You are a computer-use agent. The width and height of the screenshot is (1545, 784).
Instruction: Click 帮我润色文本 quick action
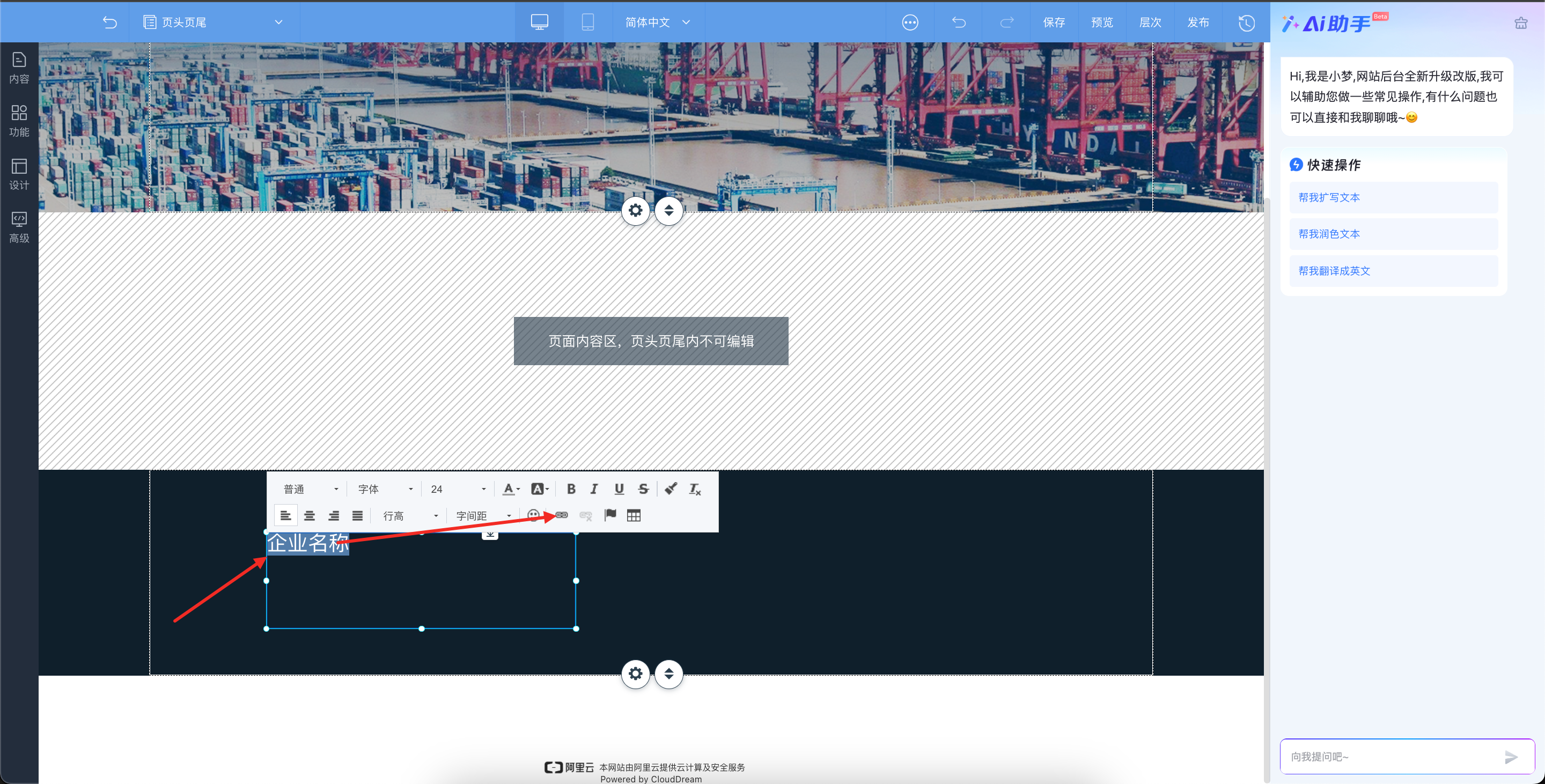[x=1394, y=234]
